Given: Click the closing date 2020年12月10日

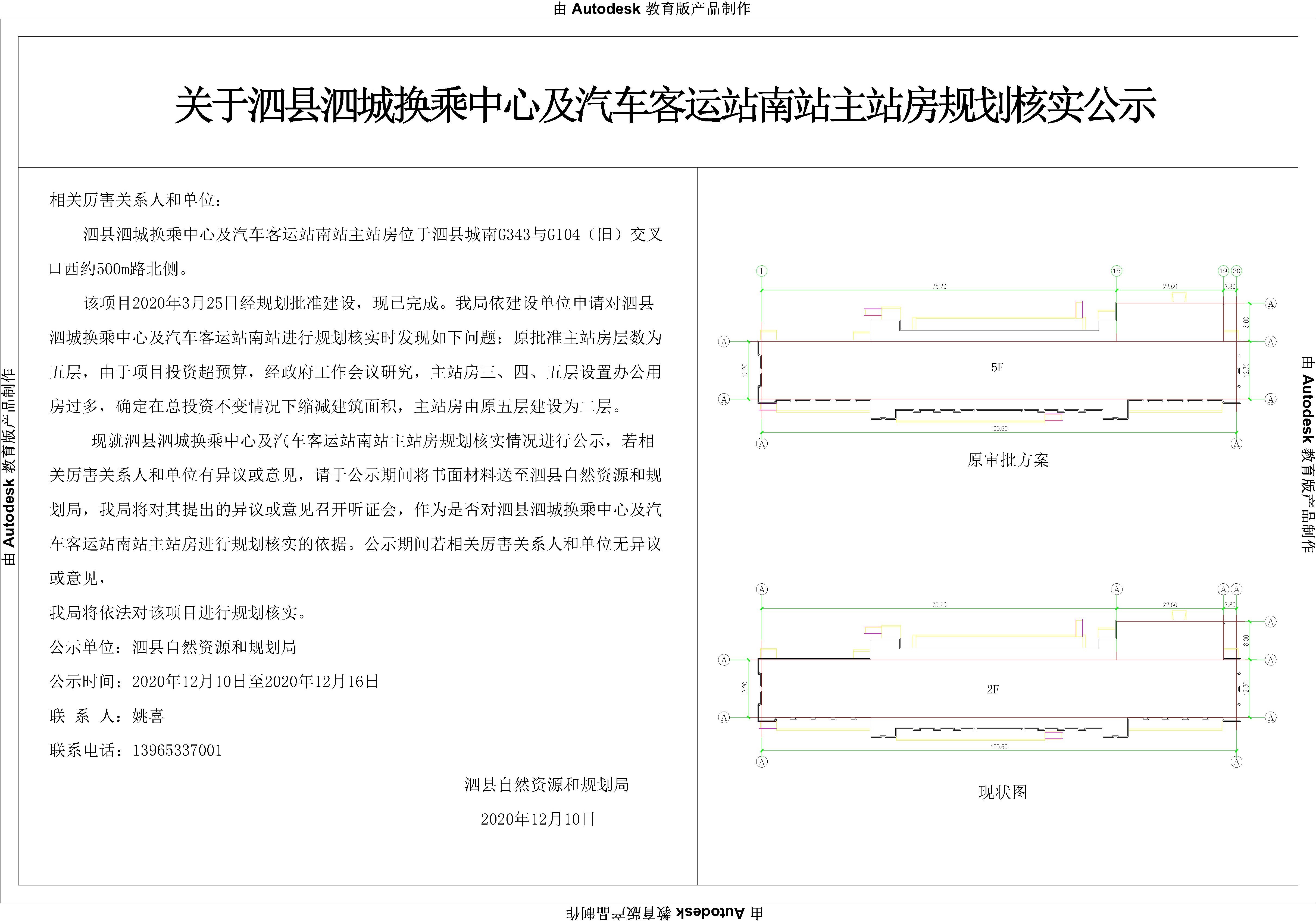Looking at the screenshot, I should pyautogui.click(x=538, y=819).
